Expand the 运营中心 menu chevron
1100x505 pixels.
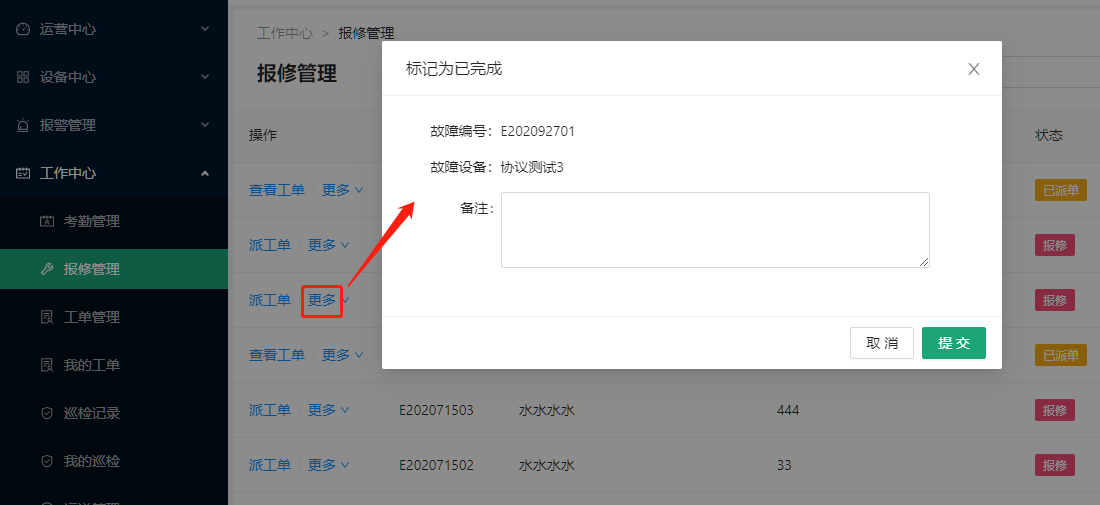point(205,29)
